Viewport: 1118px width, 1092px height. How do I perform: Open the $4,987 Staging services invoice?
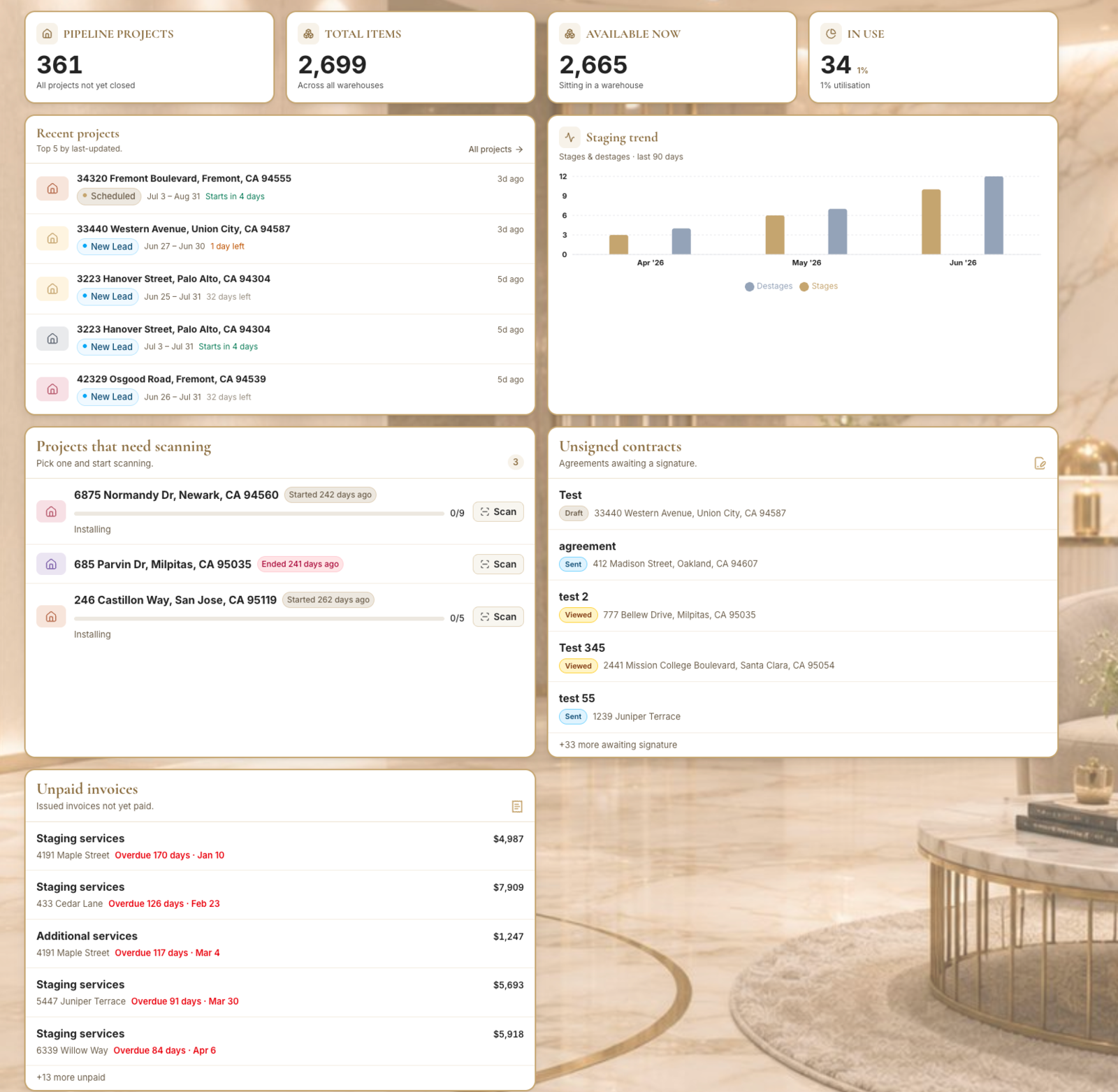[x=280, y=846]
